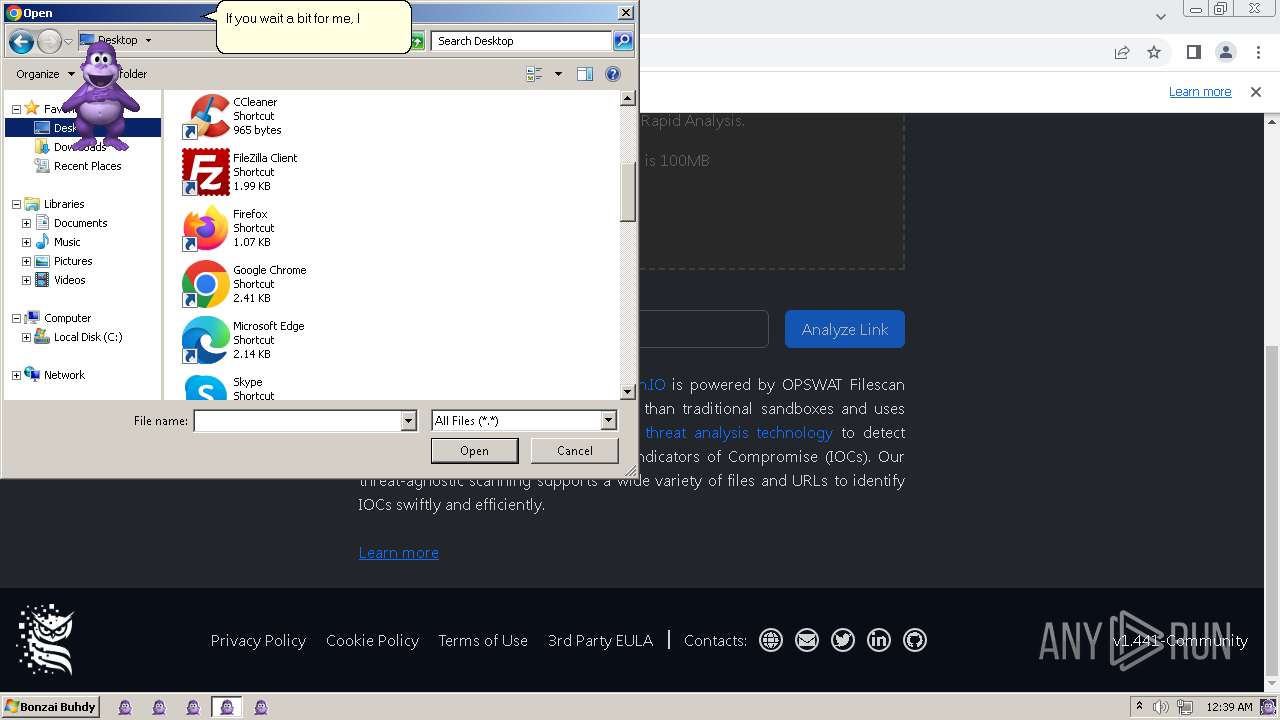Select the Firefox shortcut icon

tap(206, 228)
